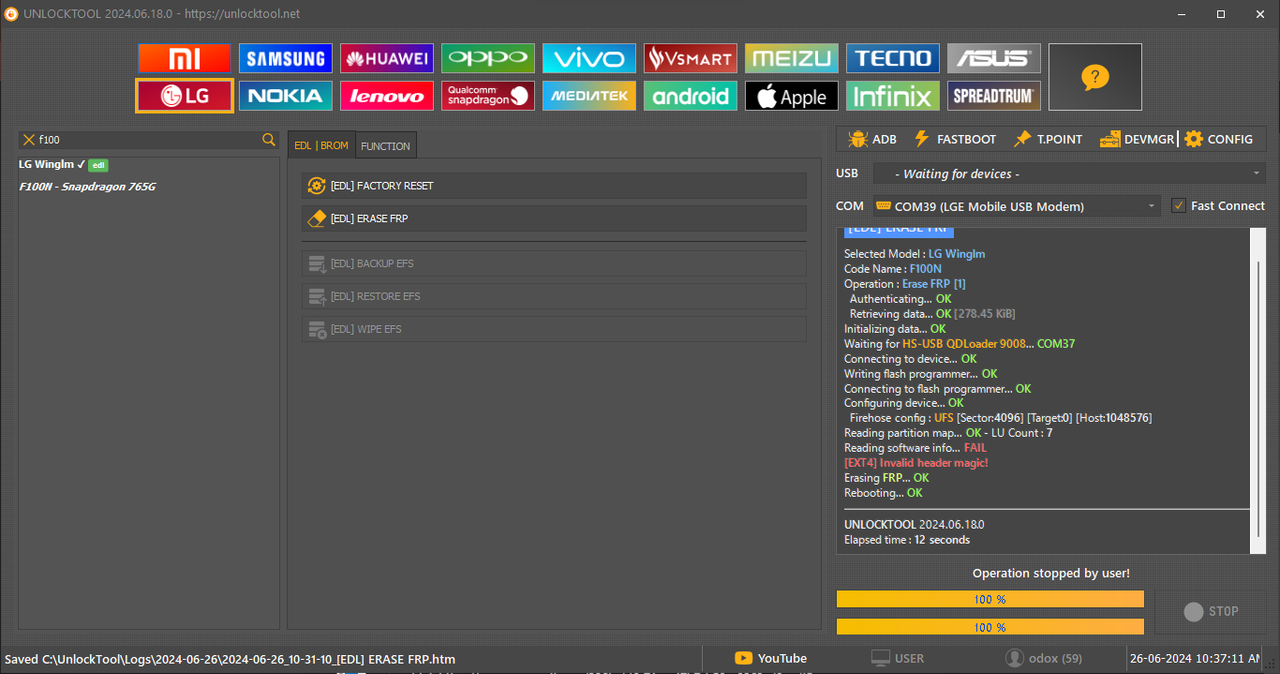
Task: Click the model search field containing f100
Action: [148, 140]
